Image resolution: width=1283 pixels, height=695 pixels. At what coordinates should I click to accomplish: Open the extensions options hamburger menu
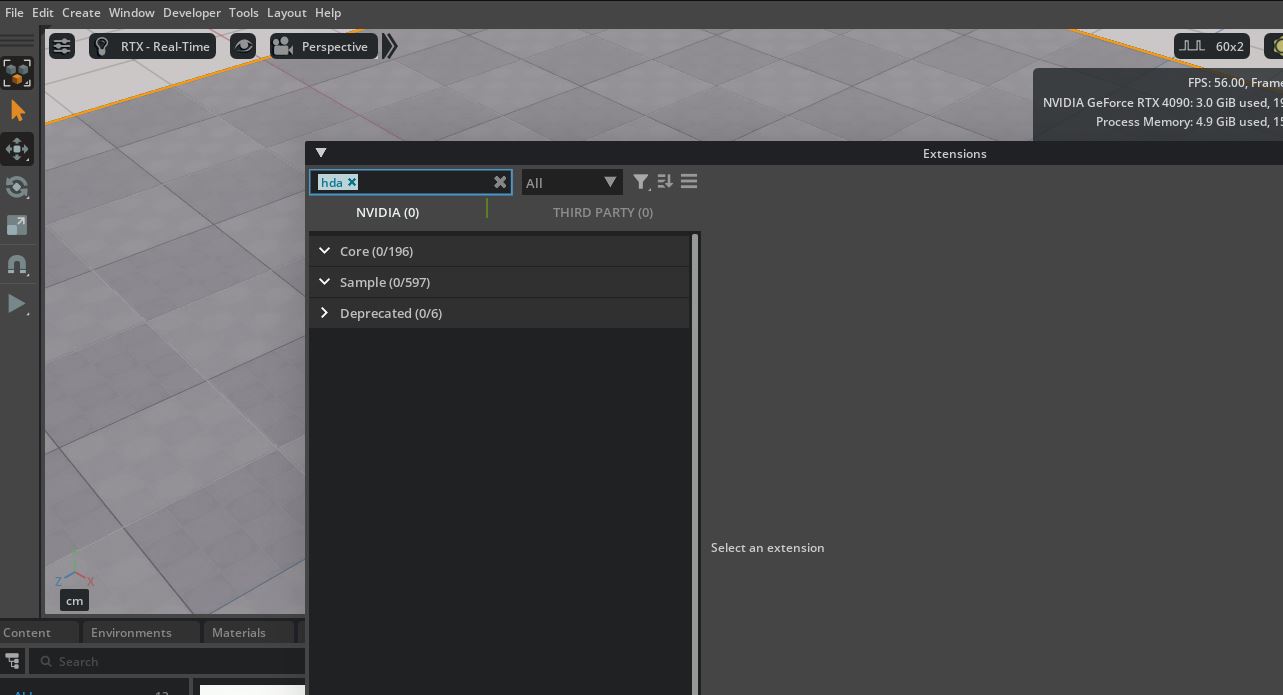(689, 182)
